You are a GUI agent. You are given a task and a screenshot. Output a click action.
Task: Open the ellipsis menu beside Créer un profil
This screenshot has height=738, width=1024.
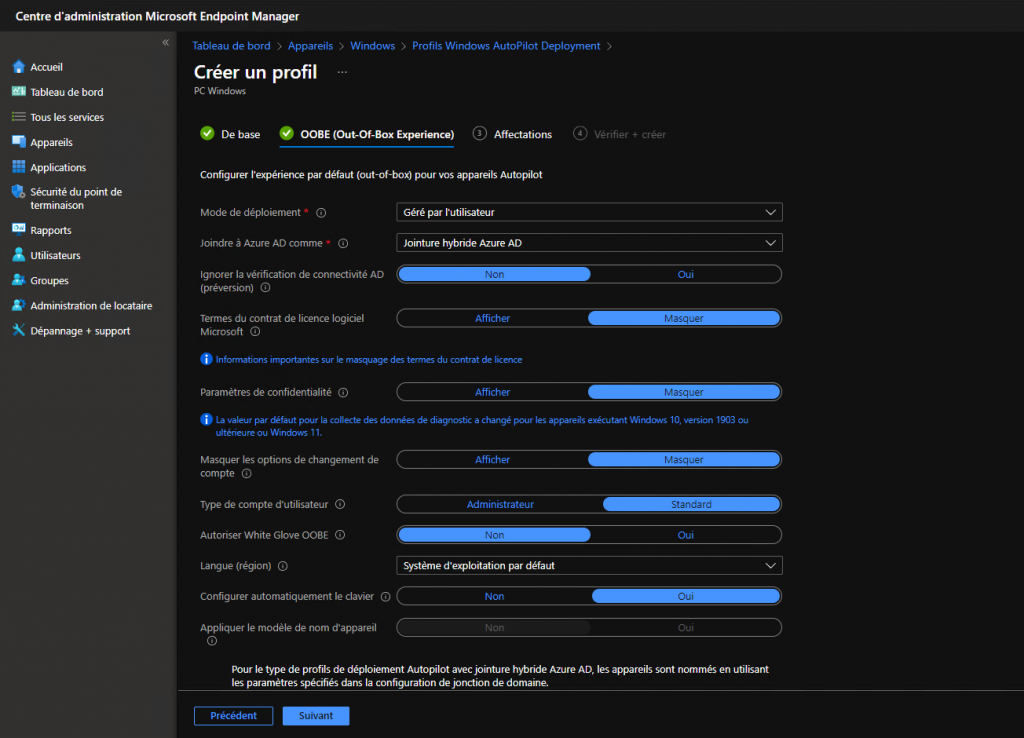click(342, 72)
